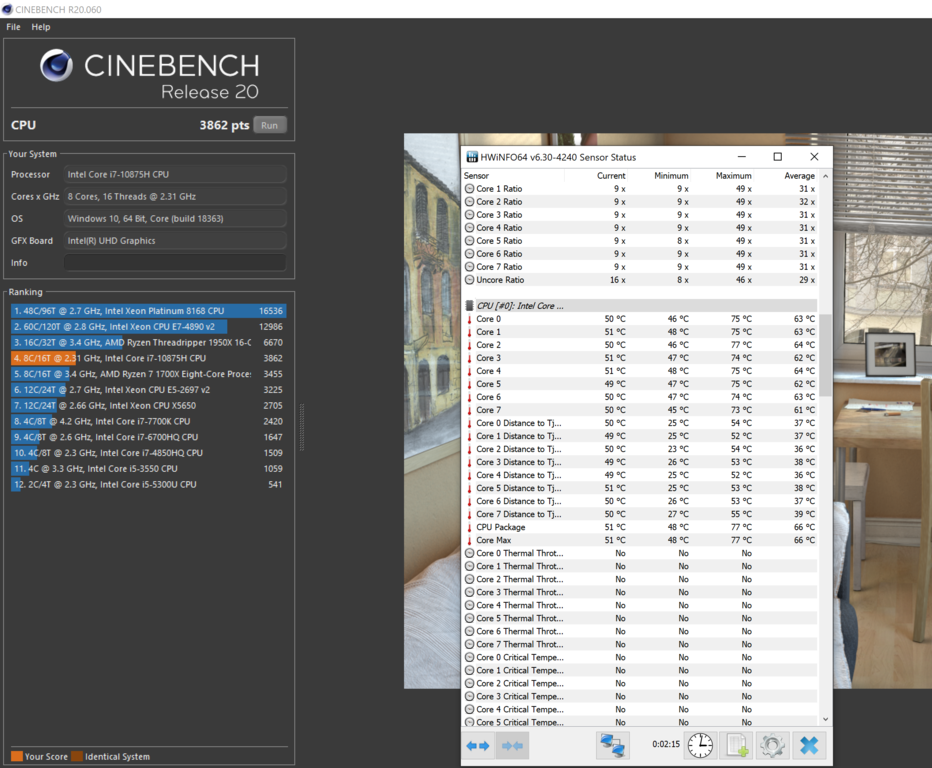Click the Cinebench title bar app icon

pos(7,10)
